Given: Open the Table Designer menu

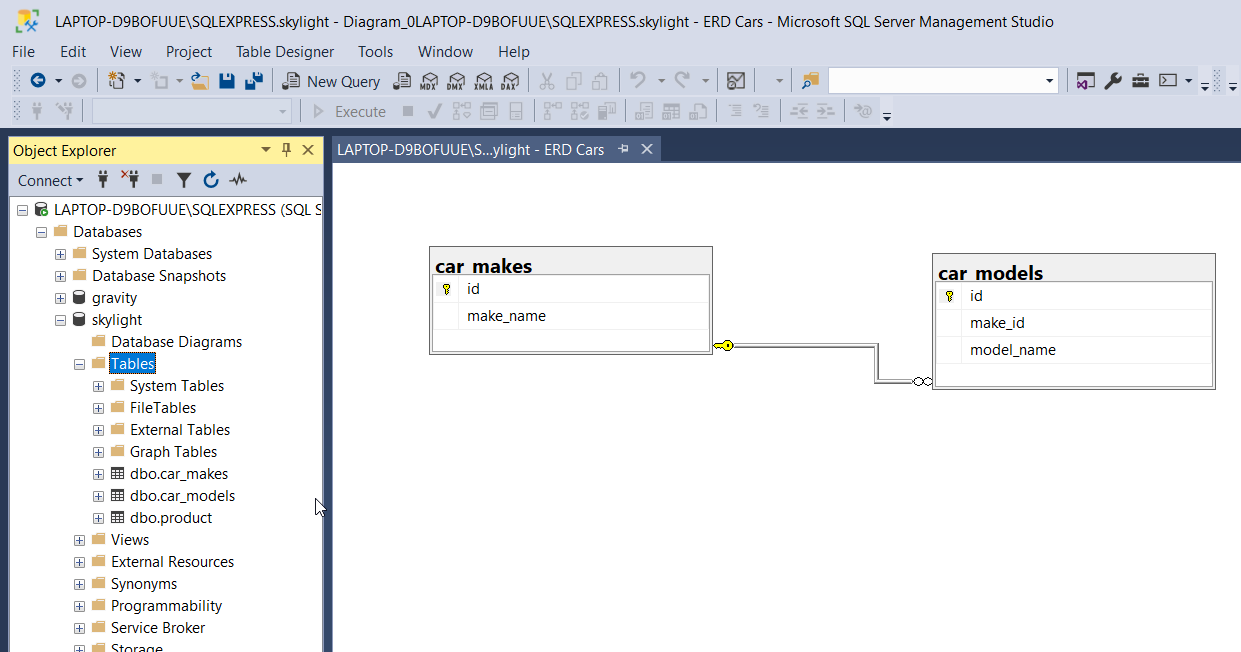Looking at the screenshot, I should (x=284, y=51).
